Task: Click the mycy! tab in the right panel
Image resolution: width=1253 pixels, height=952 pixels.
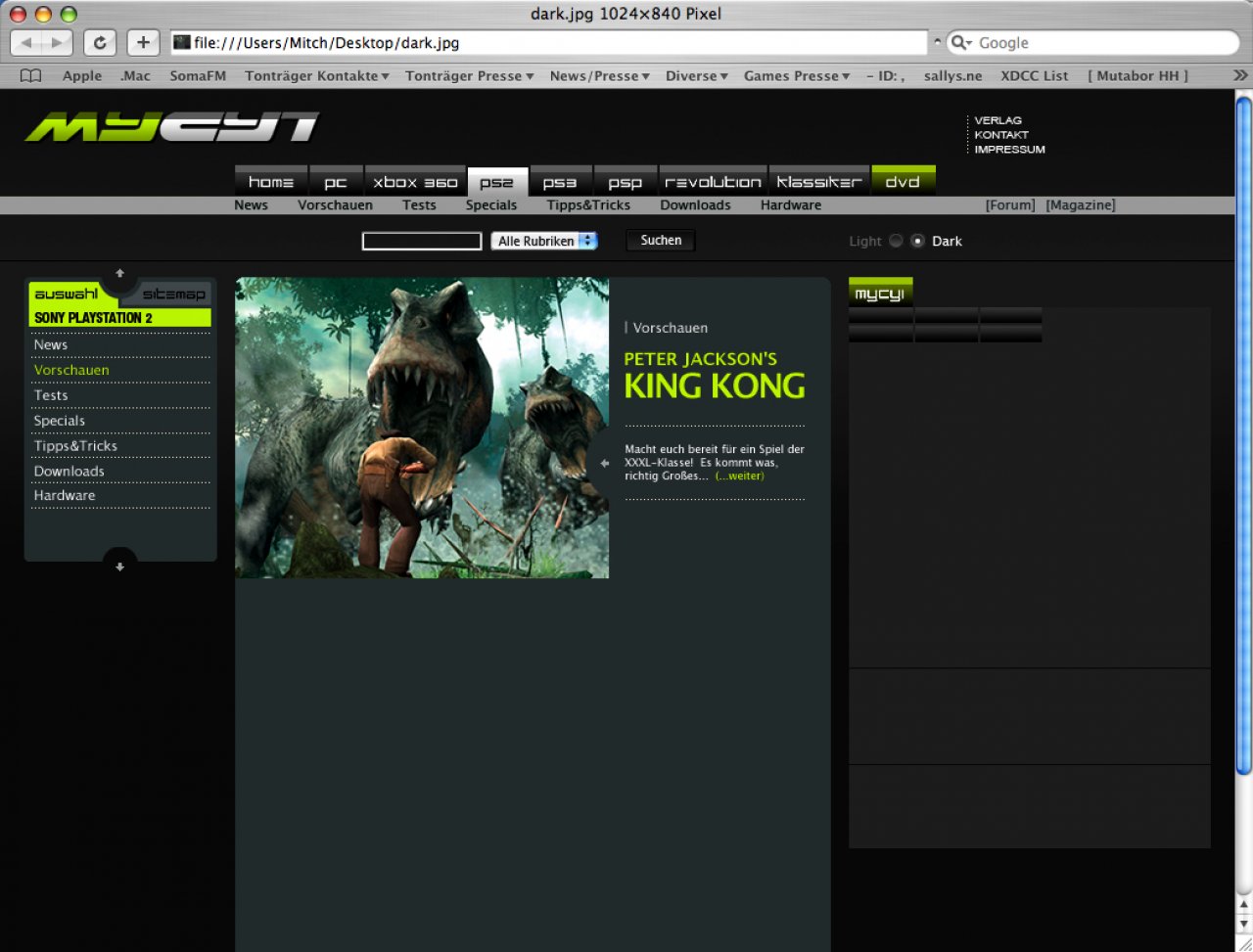Action: 880,294
